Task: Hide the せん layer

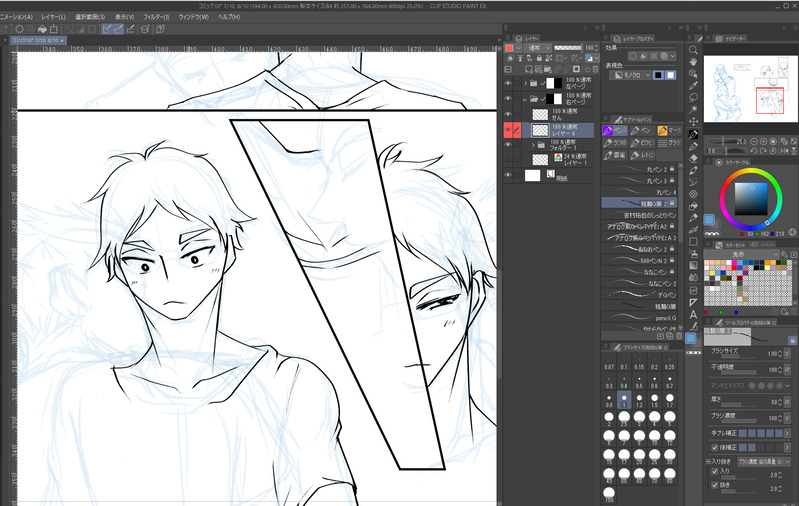Action: point(508,114)
